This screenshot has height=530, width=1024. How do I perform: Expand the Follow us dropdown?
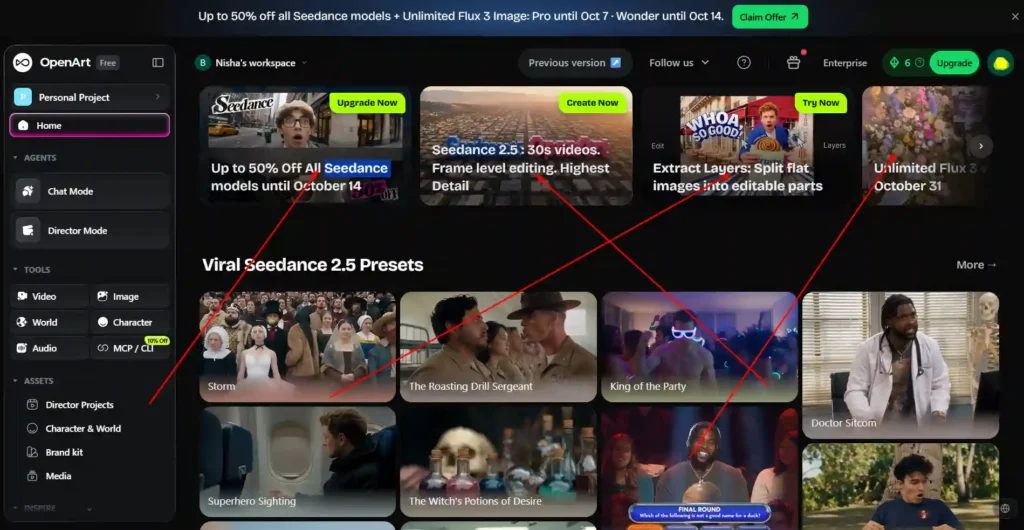click(679, 63)
